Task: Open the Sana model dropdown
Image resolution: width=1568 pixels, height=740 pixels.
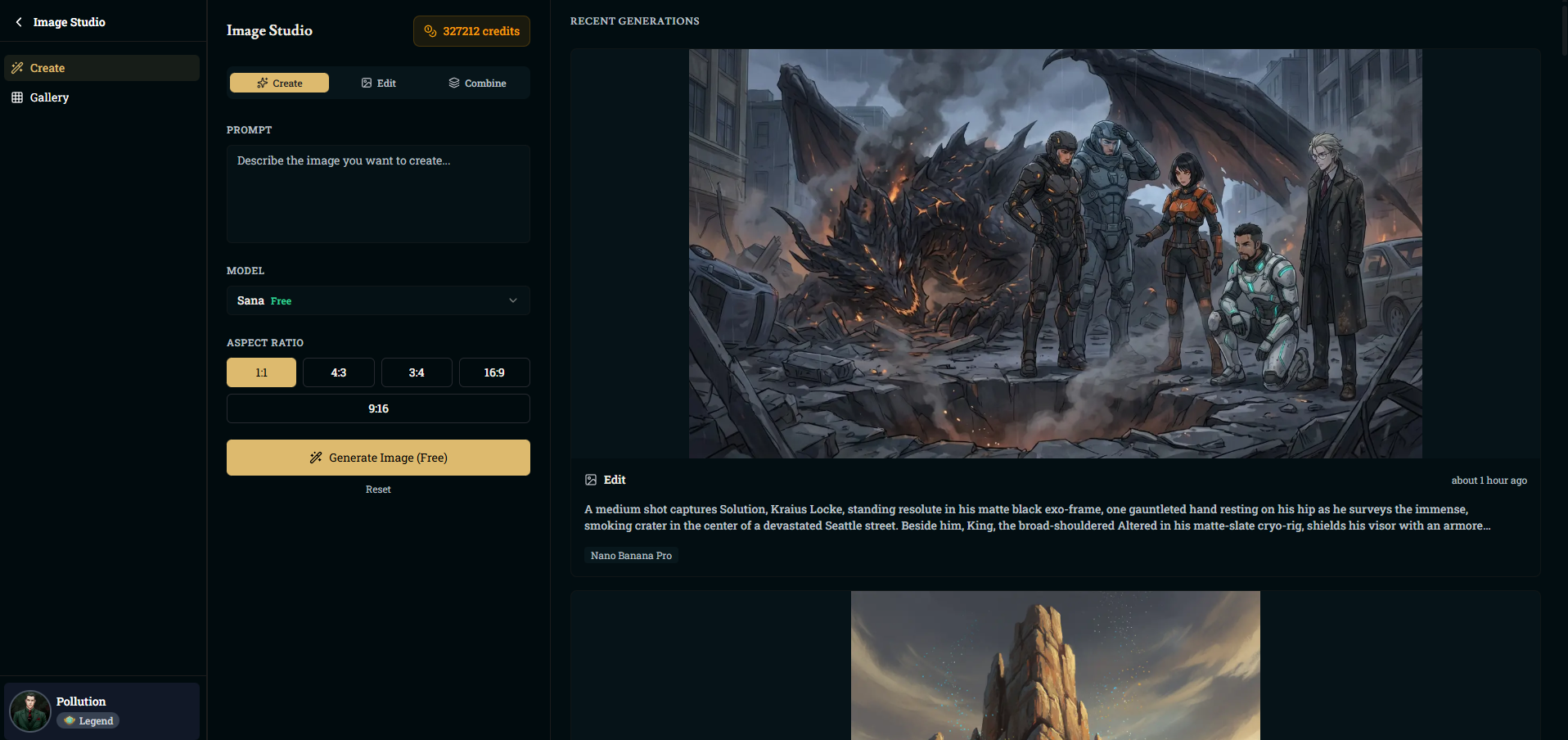Action: (x=377, y=300)
